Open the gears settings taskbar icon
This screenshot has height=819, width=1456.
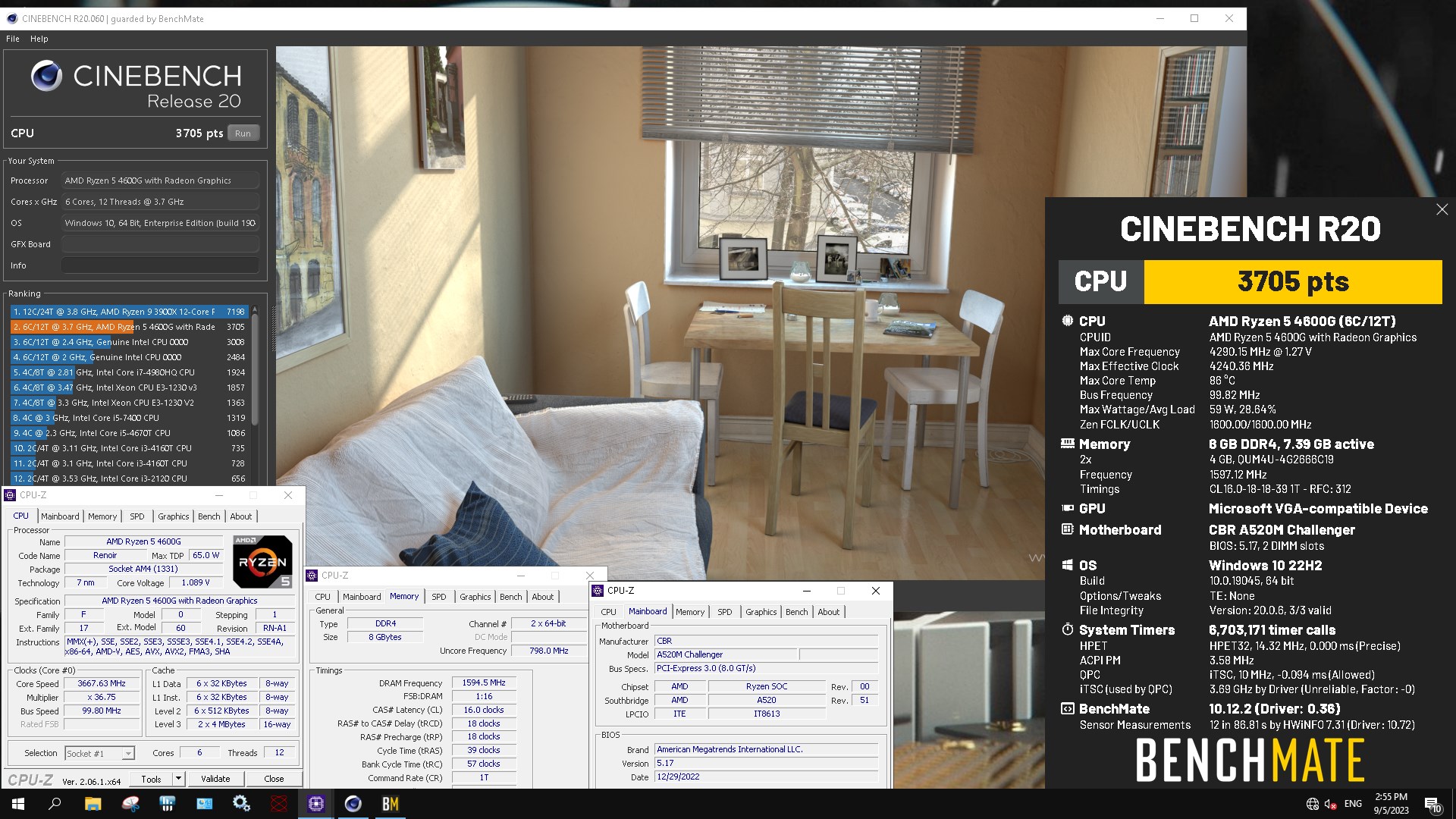click(242, 804)
